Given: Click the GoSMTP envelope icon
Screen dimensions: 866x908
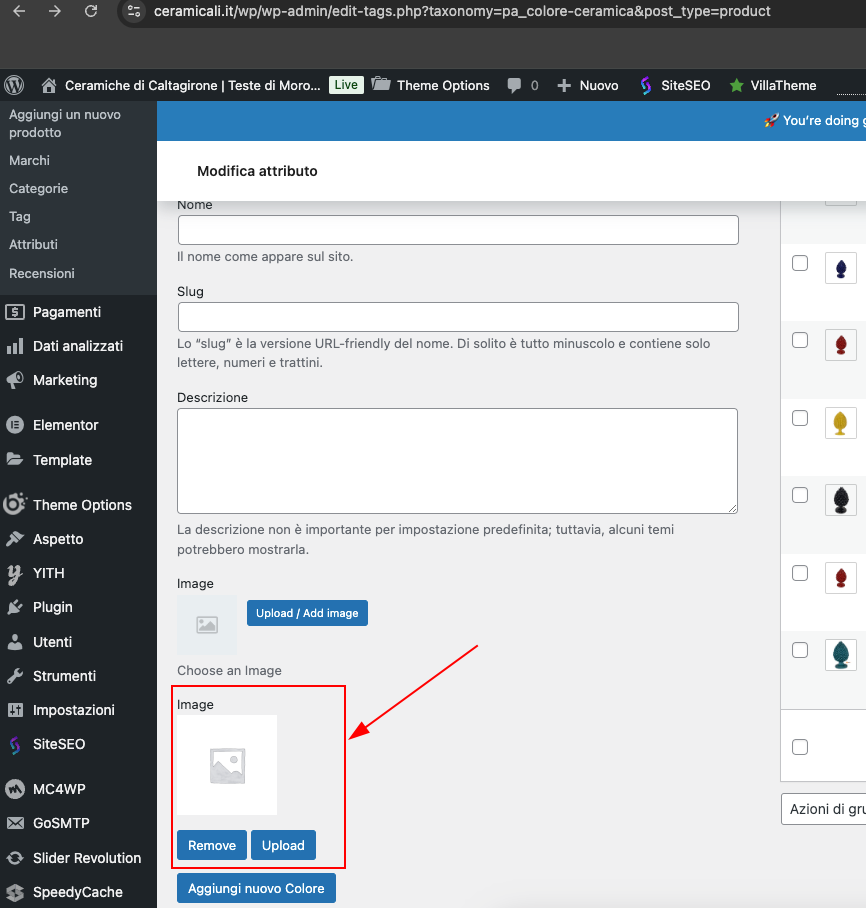Looking at the screenshot, I should [x=15, y=823].
